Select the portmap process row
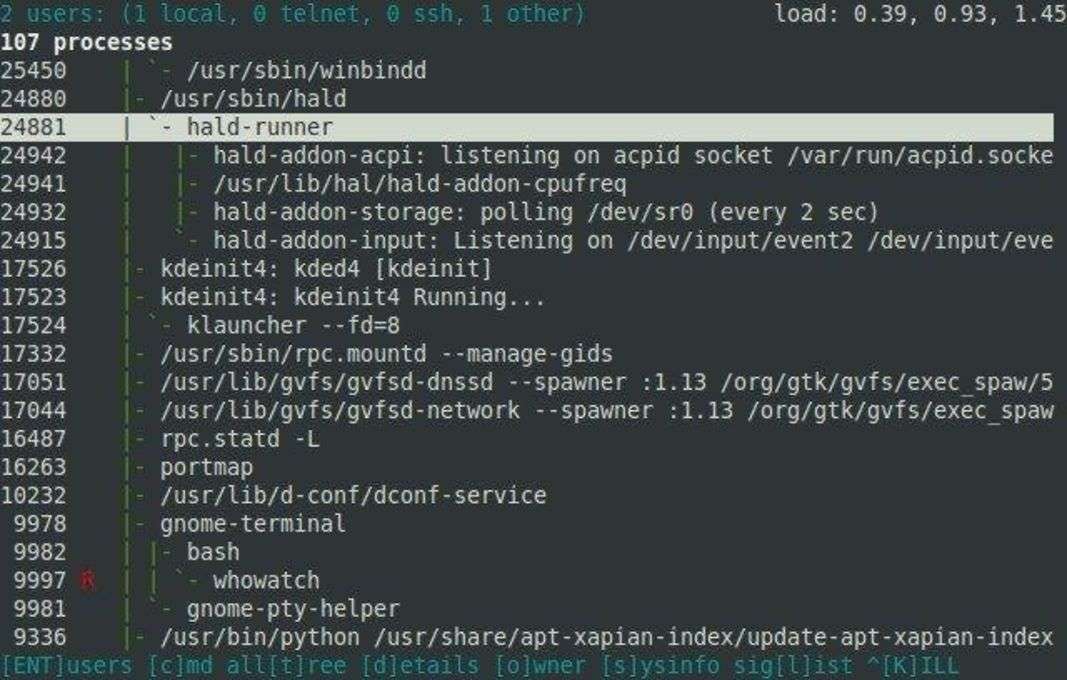The image size is (1067, 680). tap(206, 467)
